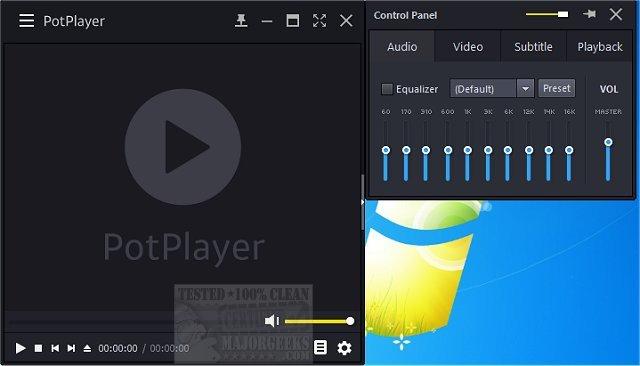This screenshot has height=366, width=640.
Task: Open the settings gear control panel
Action: tap(344, 348)
